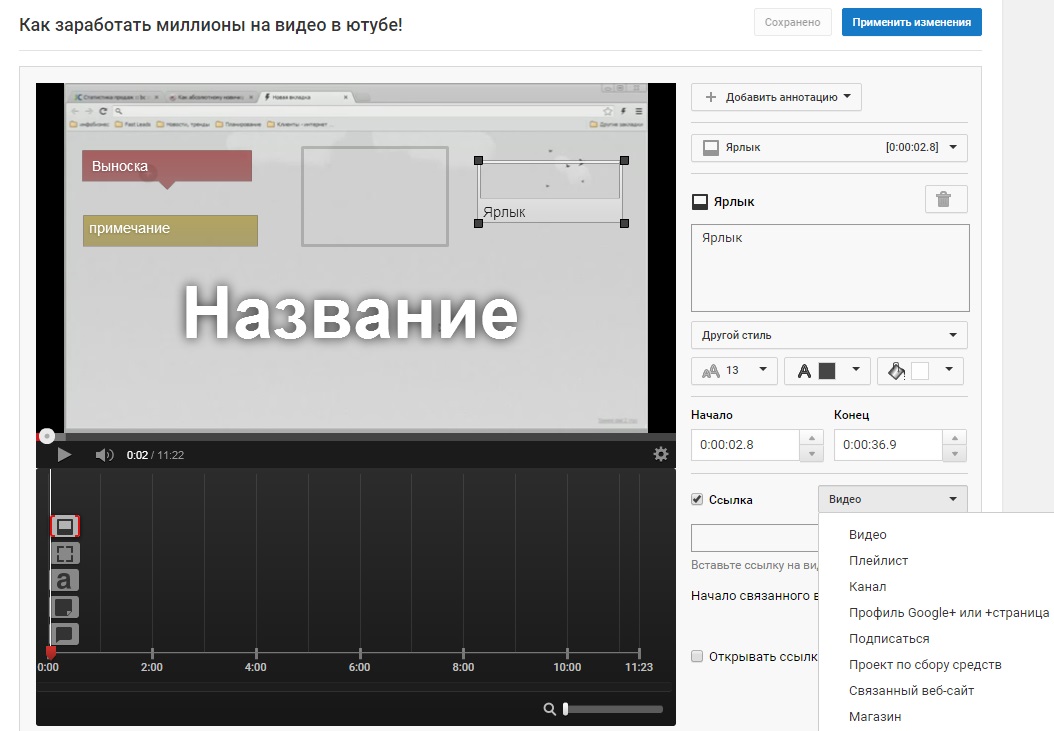Toggle the "Открывать ссылку" checkbox
The height and width of the screenshot is (731, 1054).
pos(697,657)
